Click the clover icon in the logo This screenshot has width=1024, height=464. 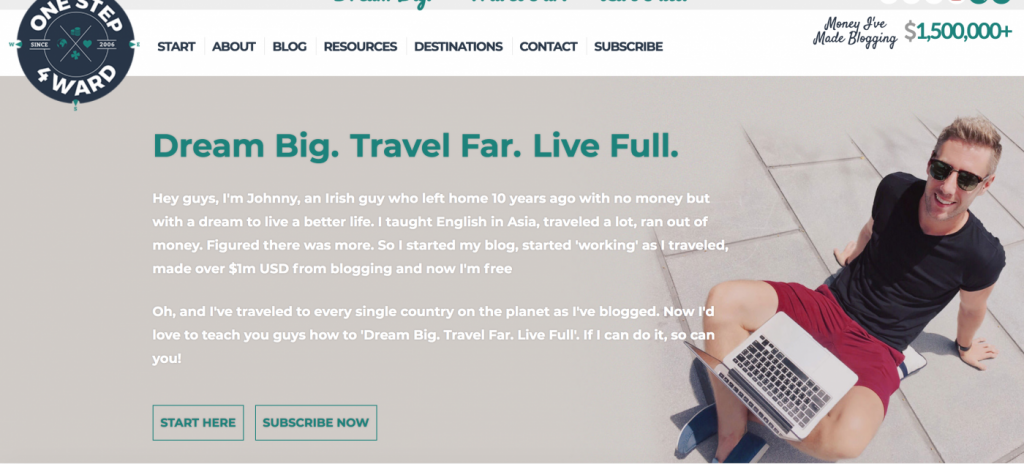(75, 56)
